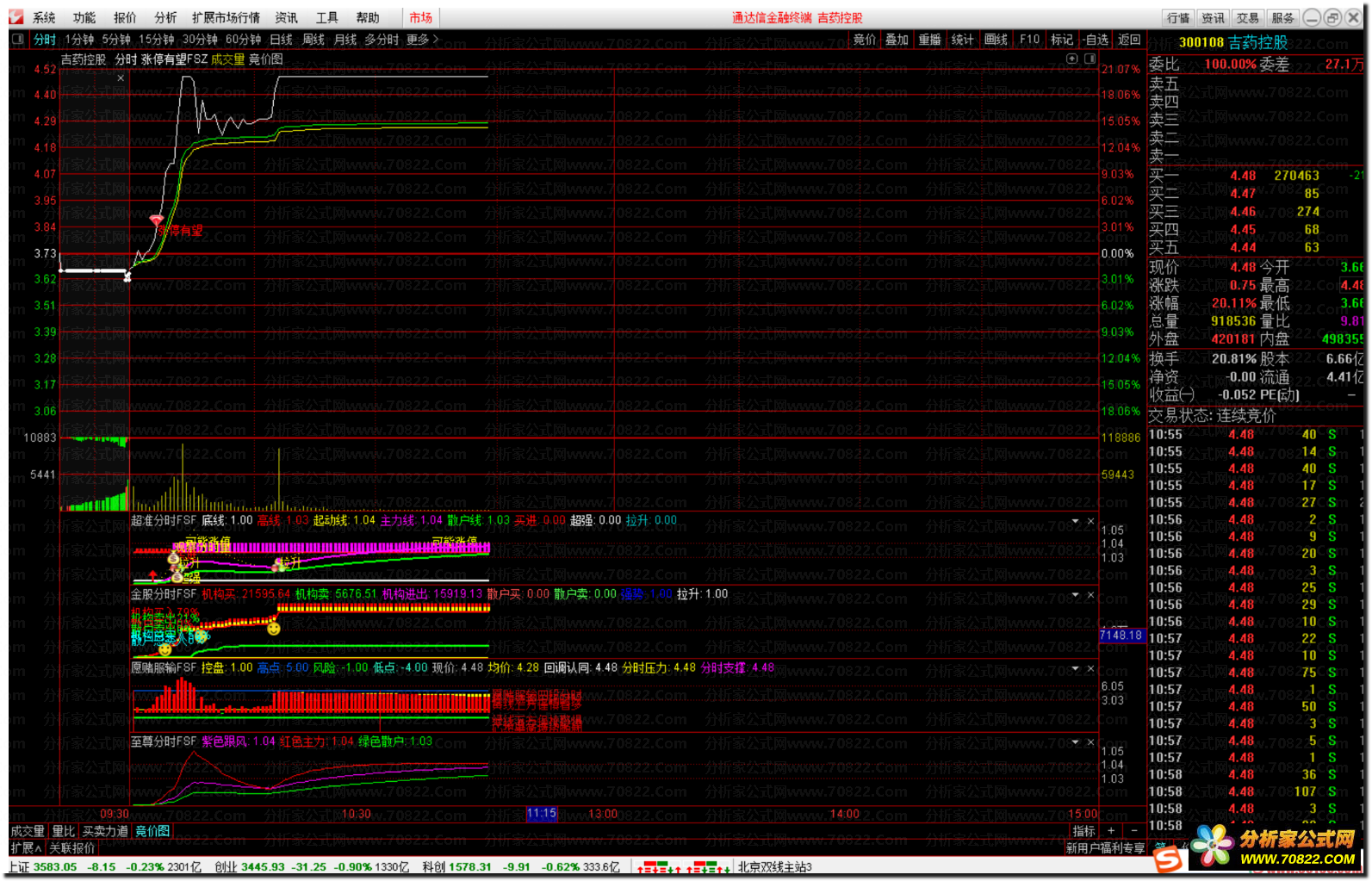The height and width of the screenshot is (881, 1372).
Task: Click the 交易 trade button at top right
Action: (x=1248, y=18)
